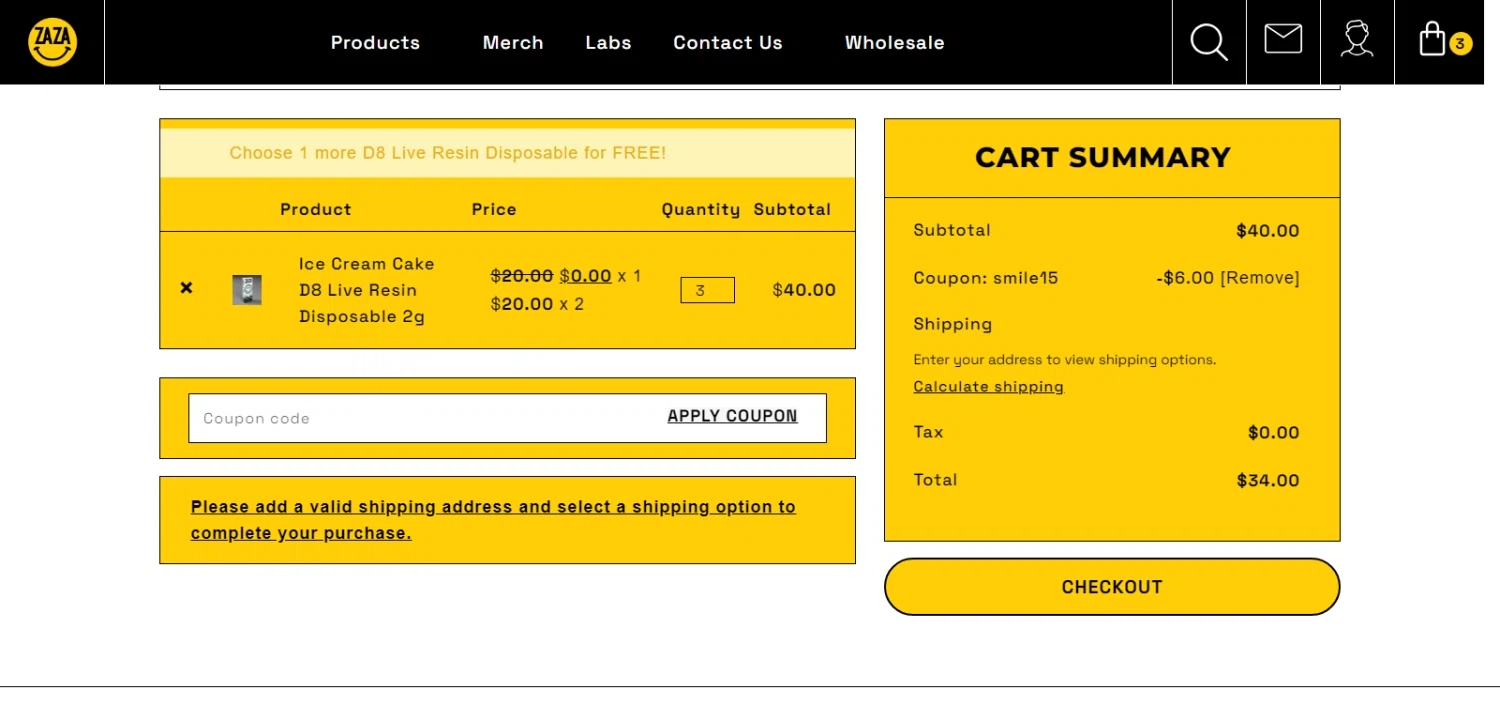Click the $20.00 x 2 price line
The height and width of the screenshot is (705, 1500).
(x=537, y=304)
